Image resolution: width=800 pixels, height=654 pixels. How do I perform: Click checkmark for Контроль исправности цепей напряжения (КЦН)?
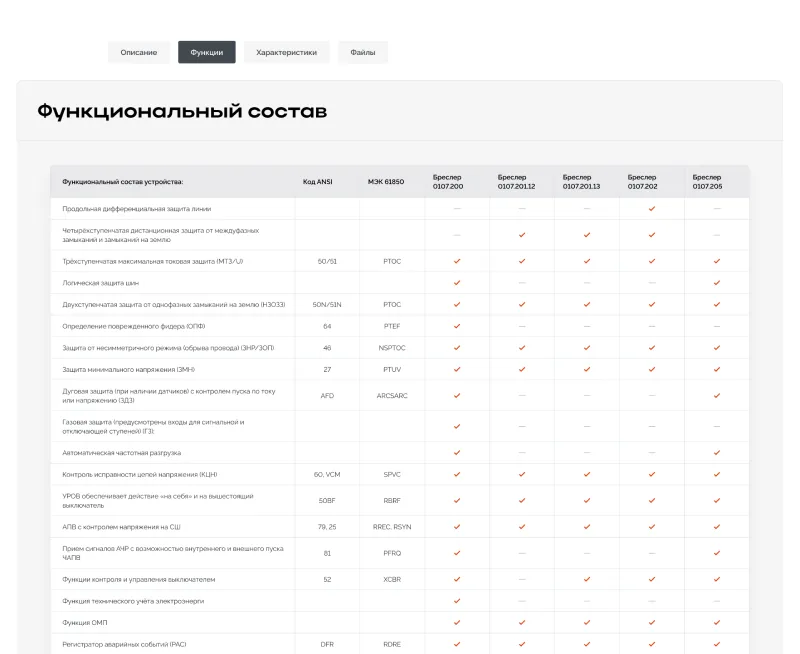click(455, 473)
